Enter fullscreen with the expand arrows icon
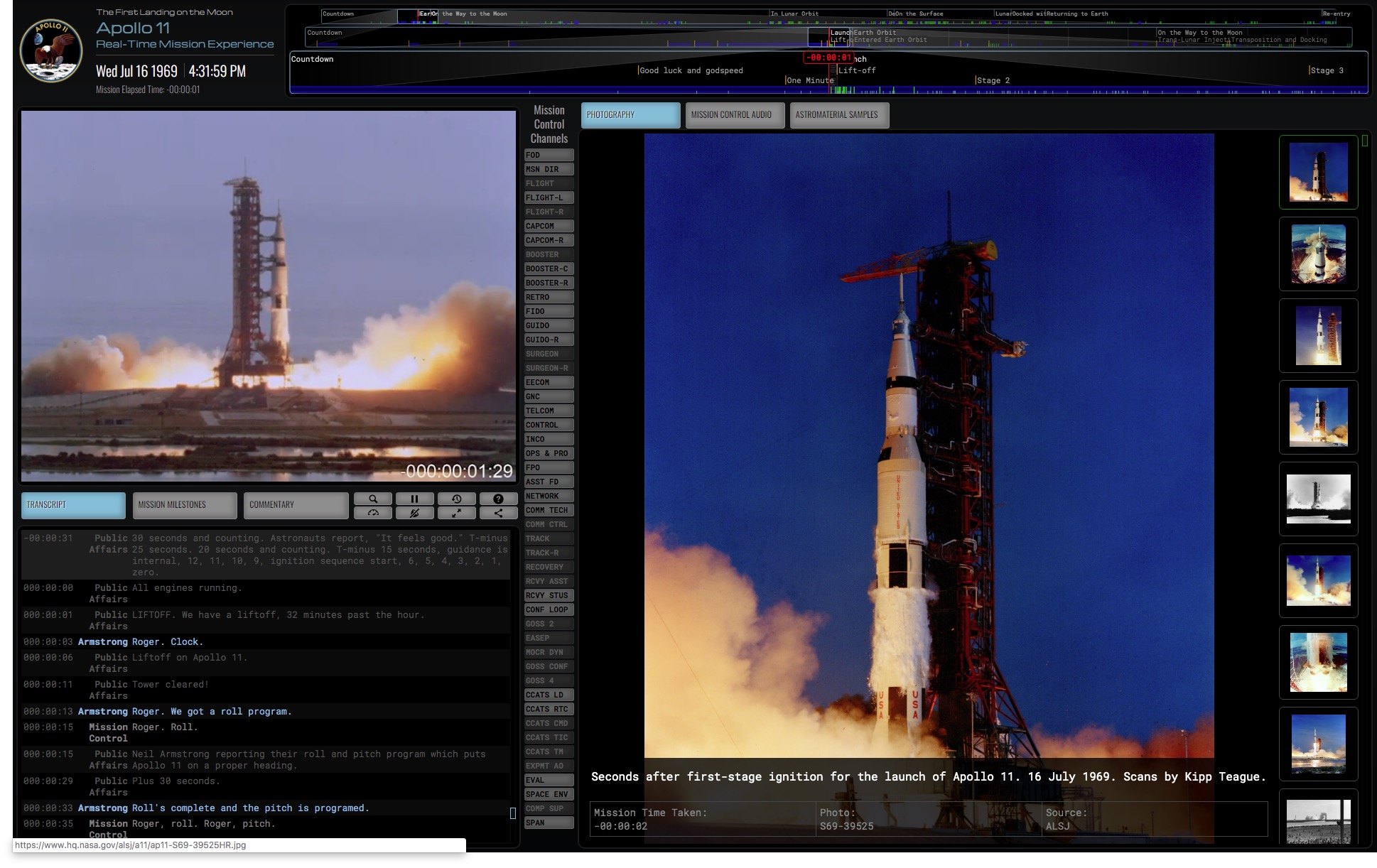Image resolution: width=1377 pixels, height=868 pixels. (x=456, y=512)
